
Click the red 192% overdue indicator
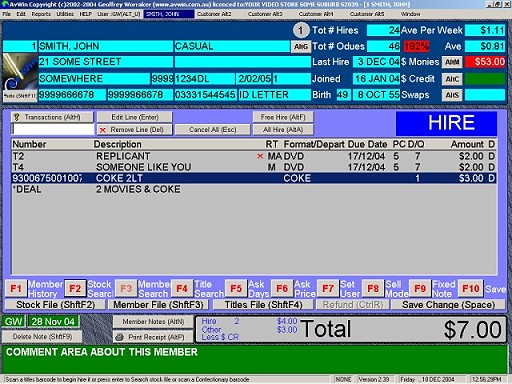tap(416, 46)
